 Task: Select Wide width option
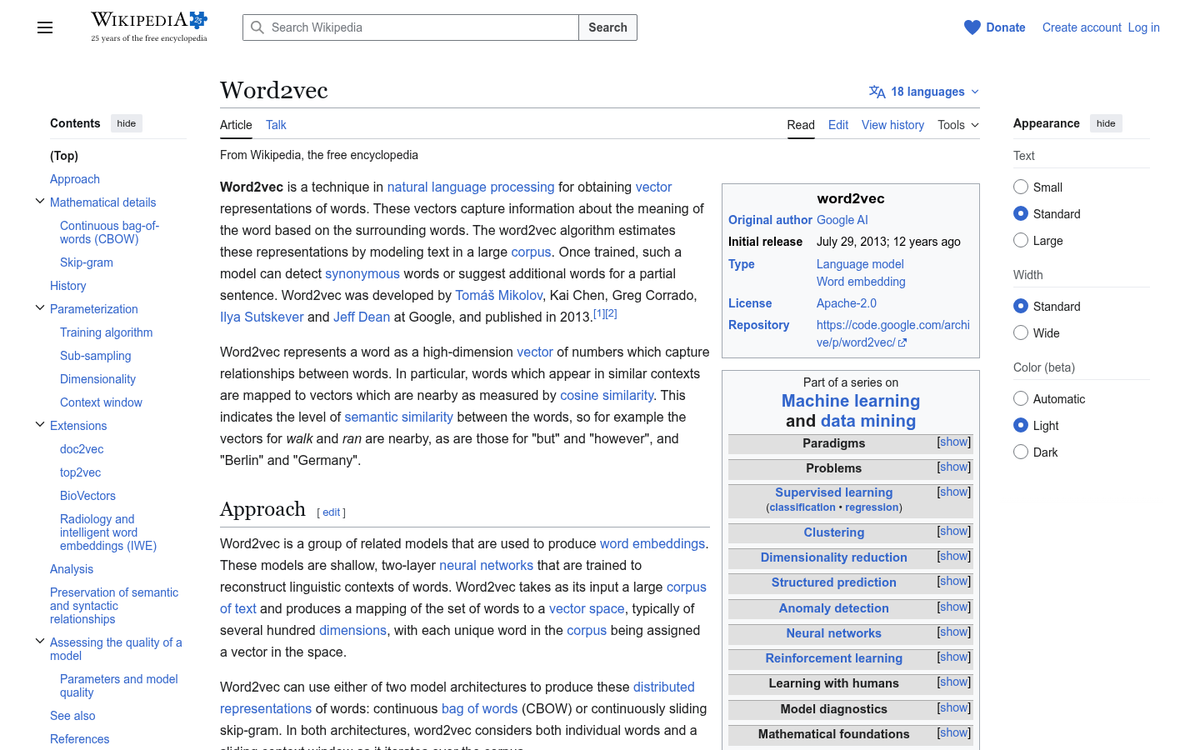pyautogui.click(x=1020, y=333)
